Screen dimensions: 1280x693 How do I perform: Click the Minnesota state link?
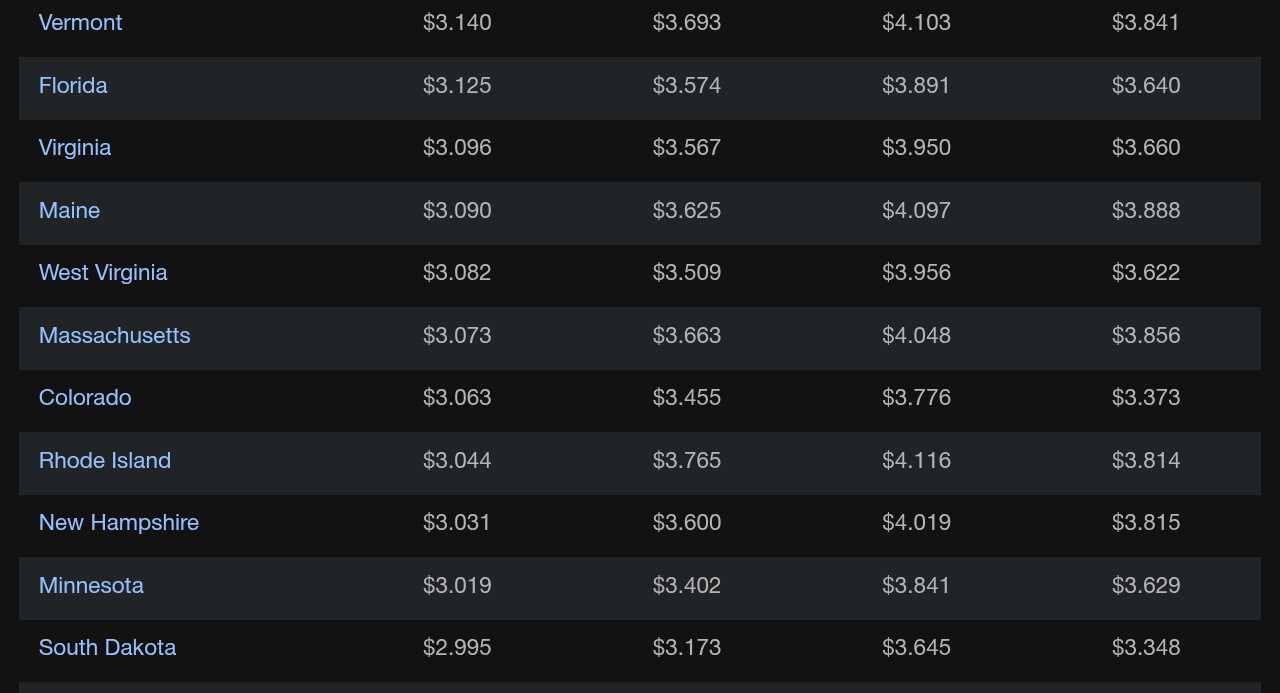[x=91, y=585]
